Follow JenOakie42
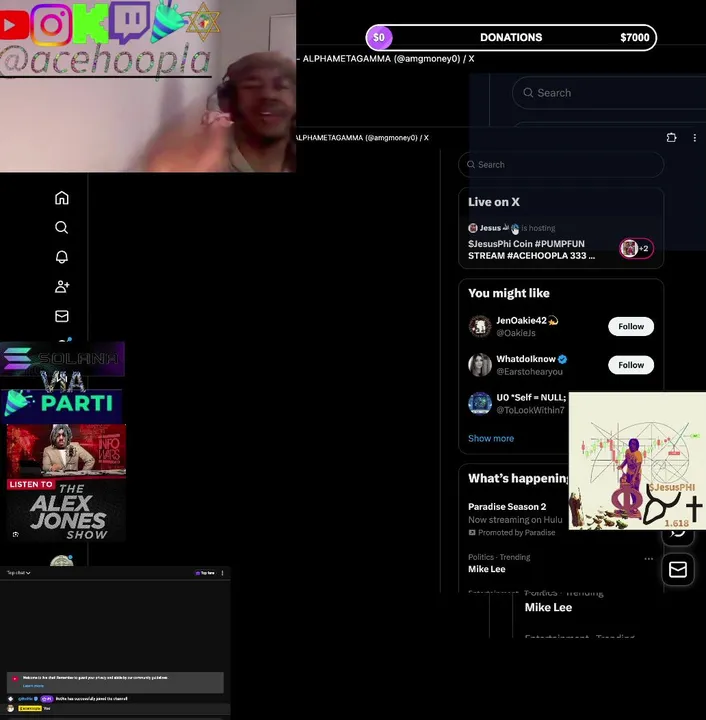706x720 pixels. [631, 326]
